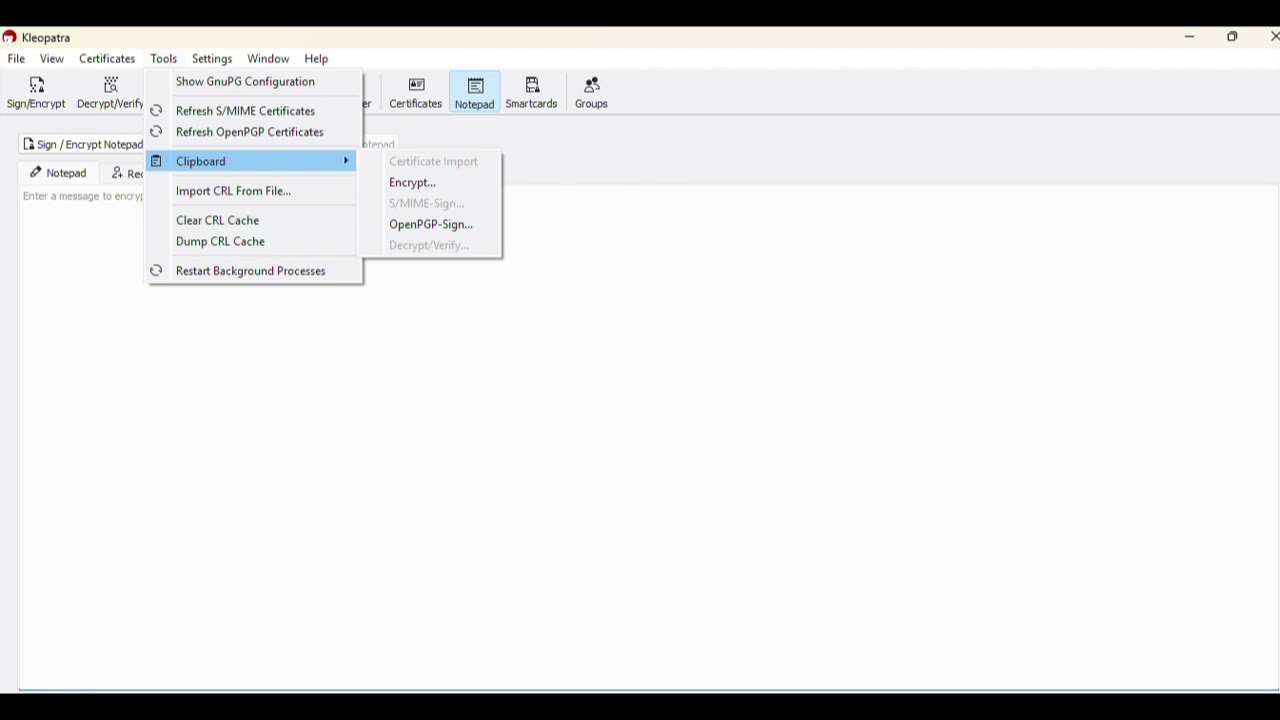
Task: Click the Kleopatra app icon in title bar
Action: point(9,37)
